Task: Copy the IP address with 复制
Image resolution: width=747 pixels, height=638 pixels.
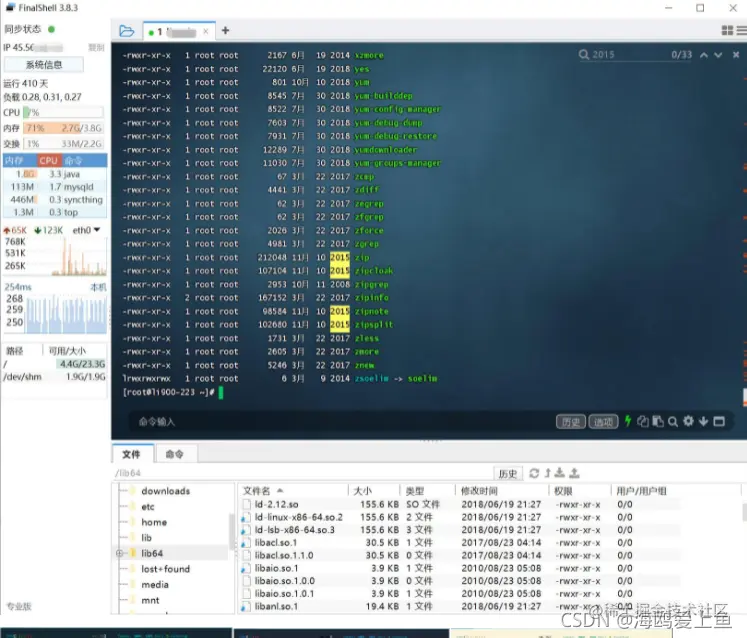Action: pos(96,47)
